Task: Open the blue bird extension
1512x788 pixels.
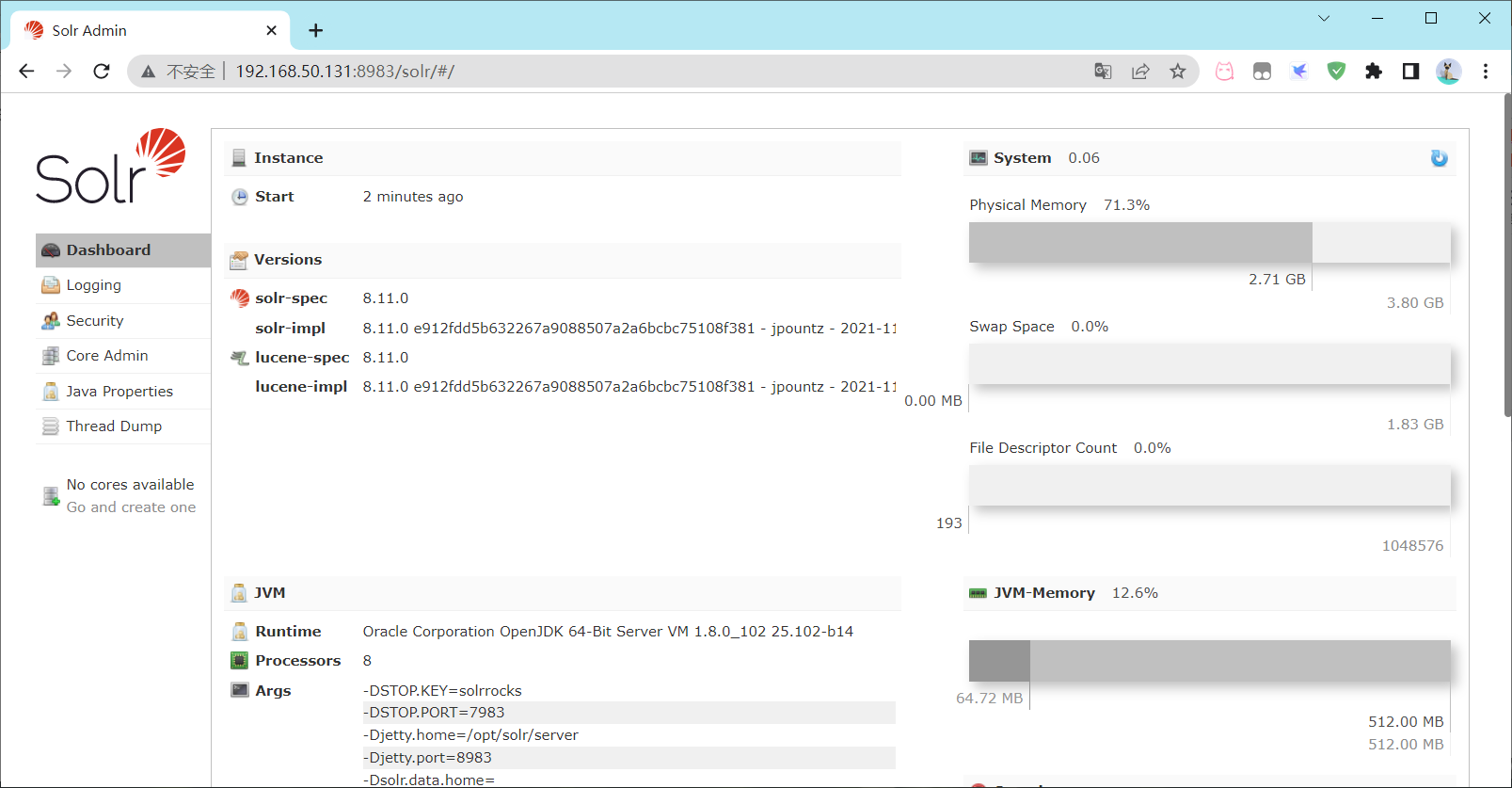Action: (1299, 72)
